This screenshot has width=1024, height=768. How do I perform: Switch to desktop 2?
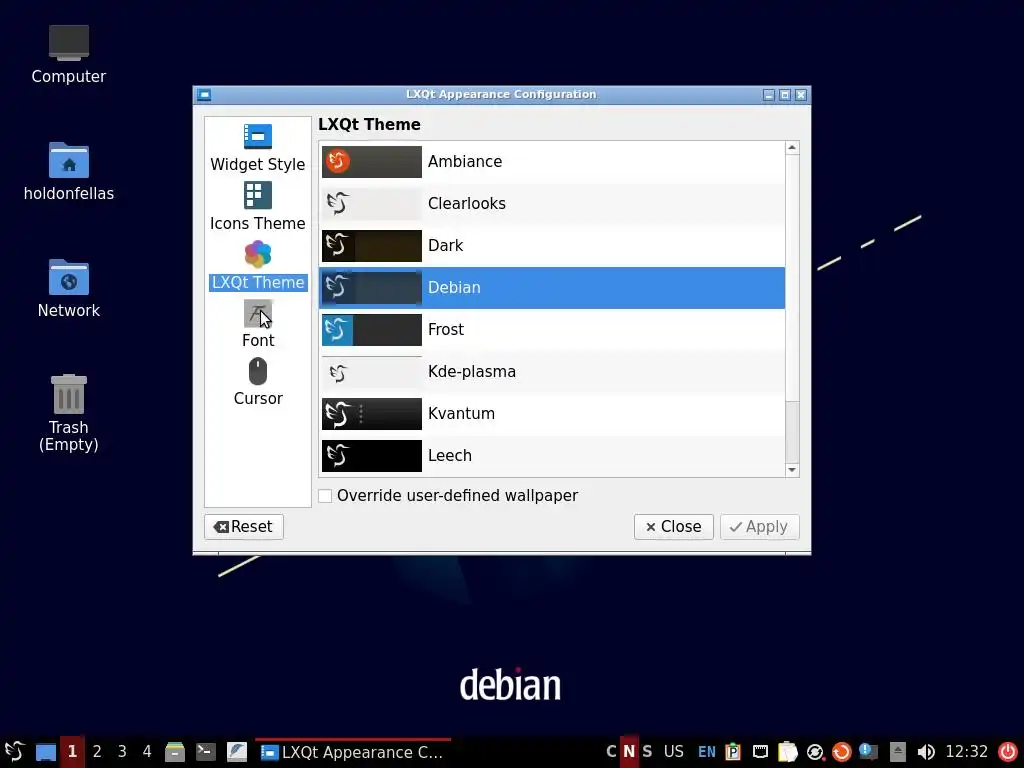[97, 752]
